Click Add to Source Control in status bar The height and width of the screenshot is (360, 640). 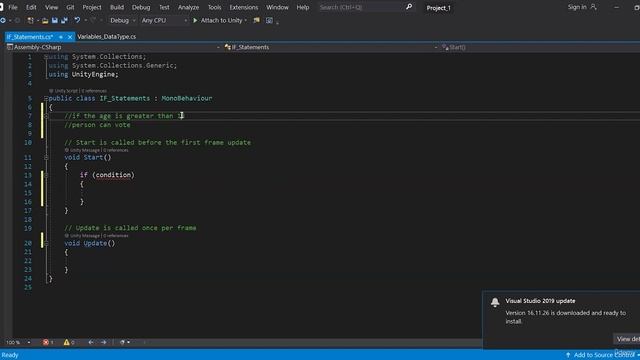604,355
